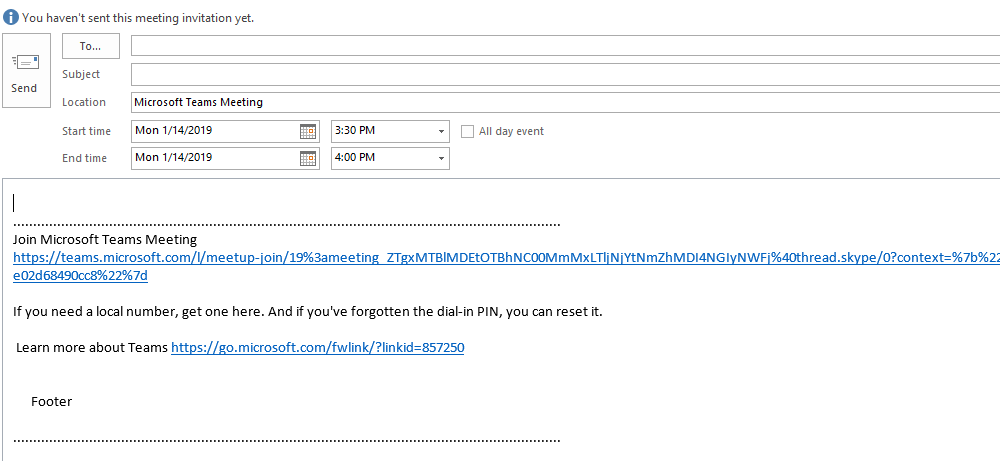Click into the Subject text field
1000x461 pixels.
pyautogui.click(x=560, y=74)
